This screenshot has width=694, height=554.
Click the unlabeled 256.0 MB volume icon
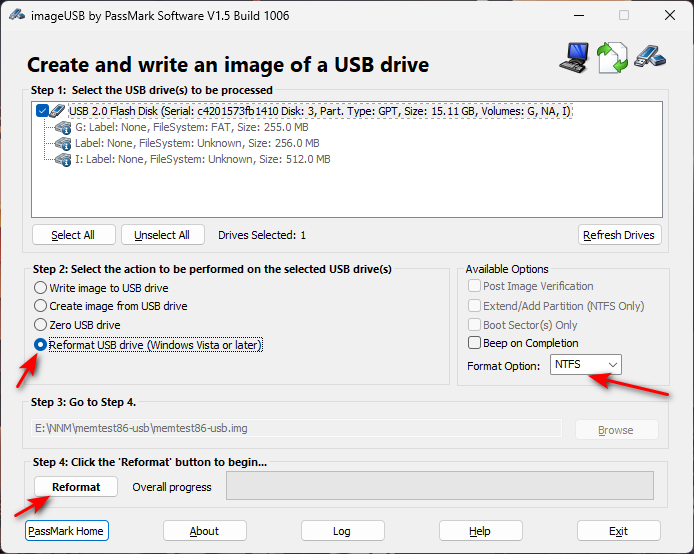pyautogui.click(x=62, y=143)
